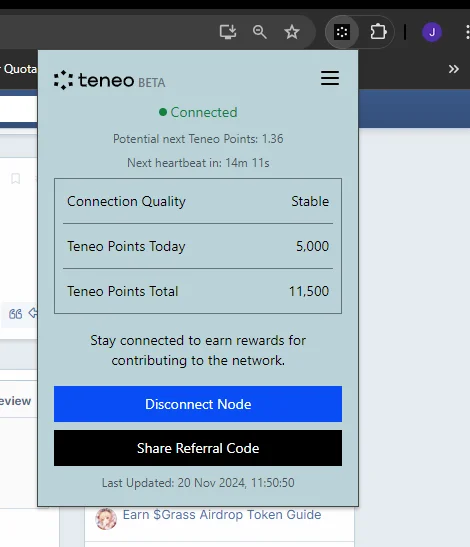Click the bookmark icon on the forum post
The width and height of the screenshot is (470, 547).
[x=15, y=179]
